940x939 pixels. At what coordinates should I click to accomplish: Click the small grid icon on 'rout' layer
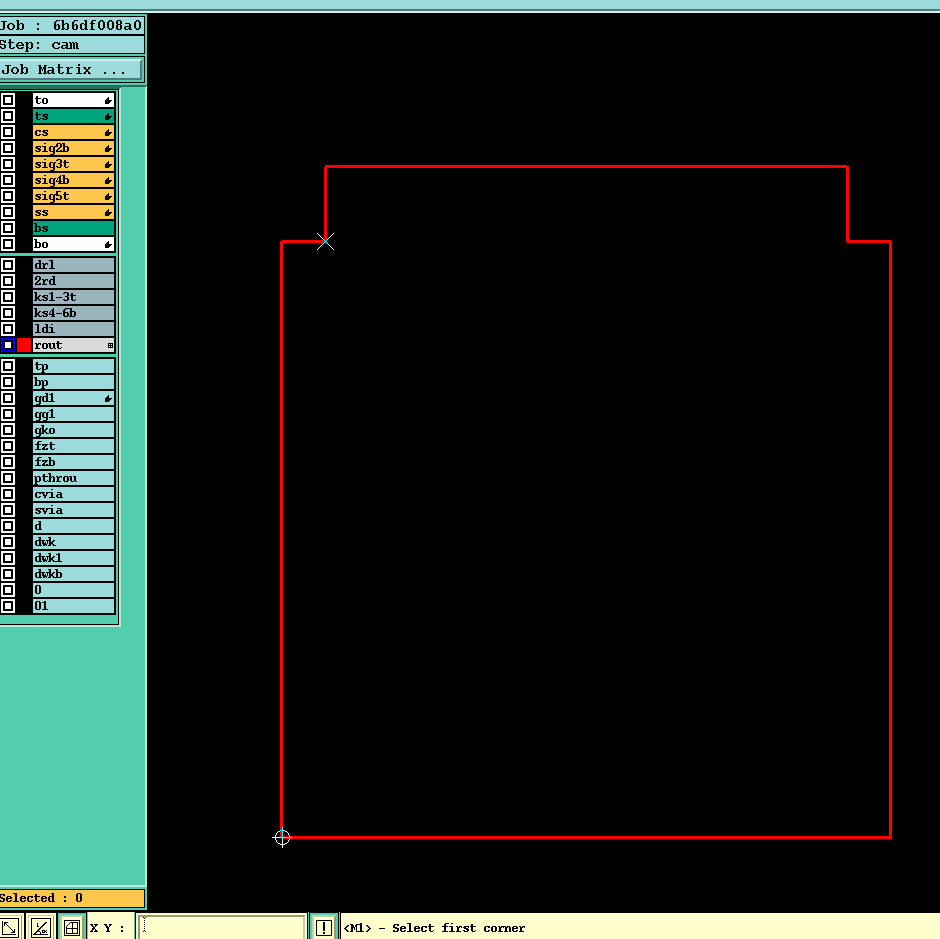(x=110, y=345)
